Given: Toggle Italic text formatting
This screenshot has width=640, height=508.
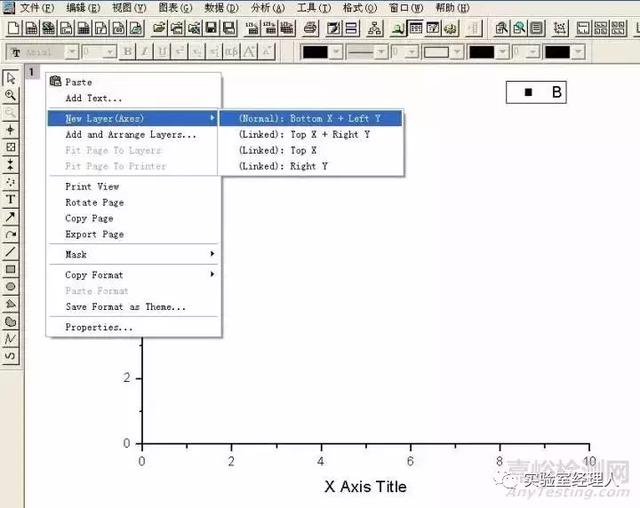Looking at the screenshot, I should [x=145, y=52].
